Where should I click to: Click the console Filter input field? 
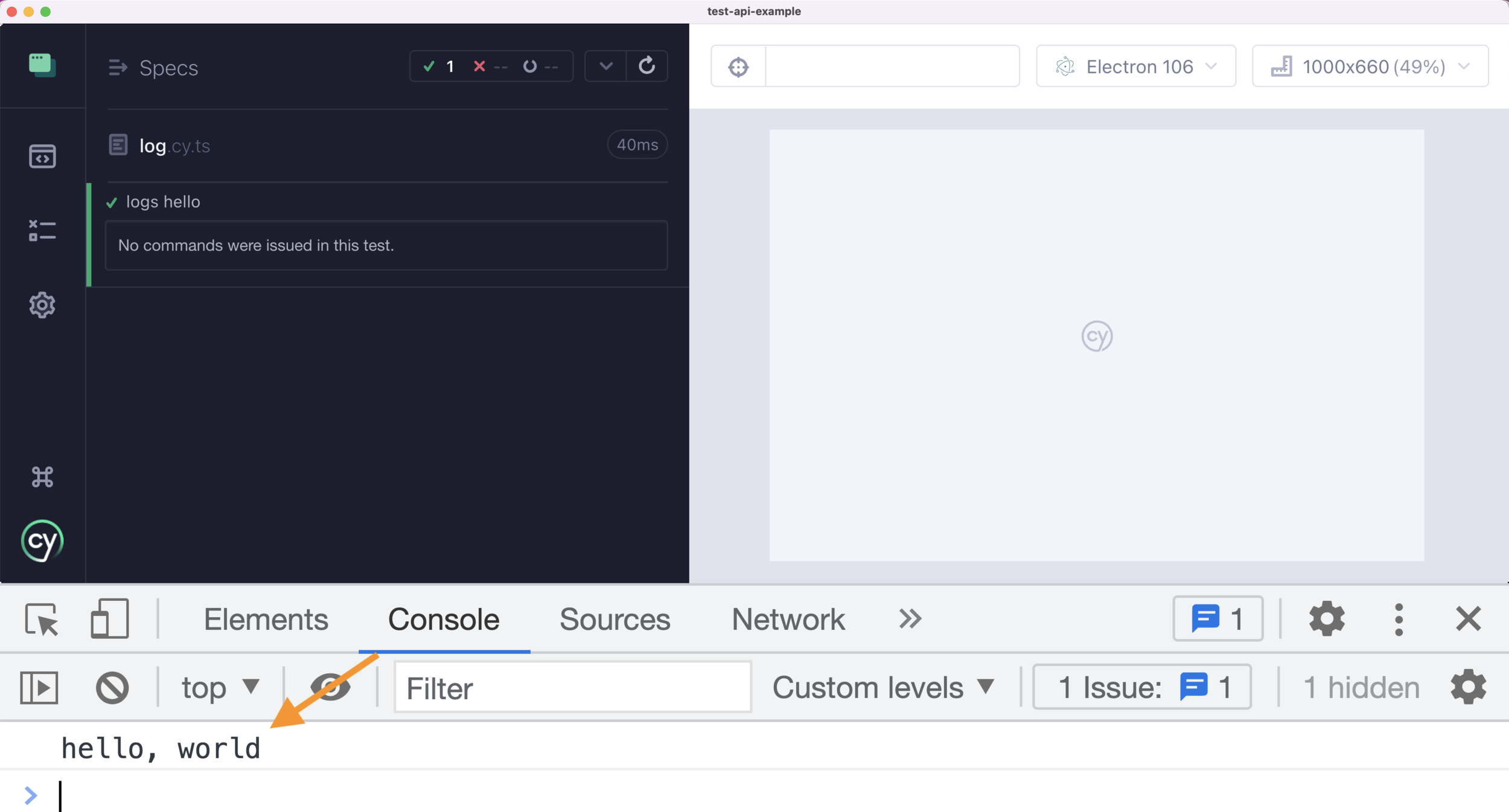point(572,688)
